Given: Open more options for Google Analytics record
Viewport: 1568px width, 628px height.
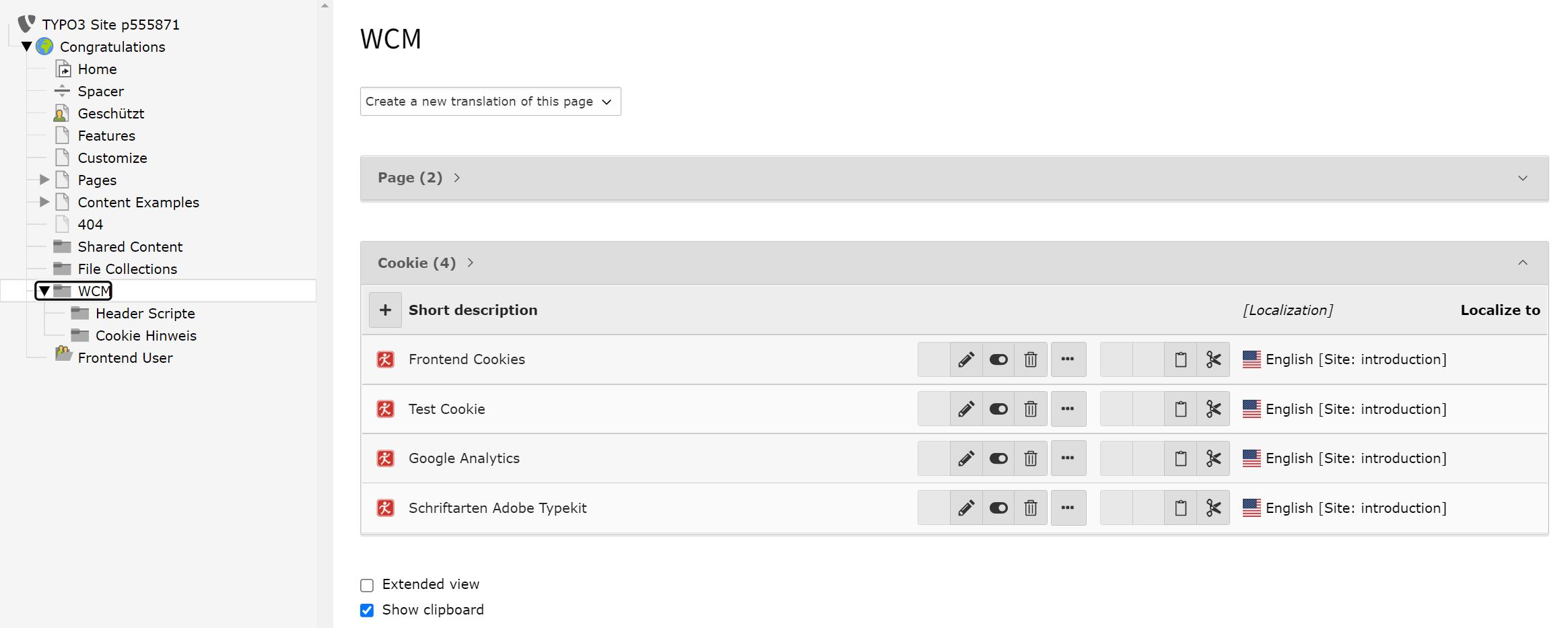Looking at the screenshot, I should click(x=1068, y=458).
